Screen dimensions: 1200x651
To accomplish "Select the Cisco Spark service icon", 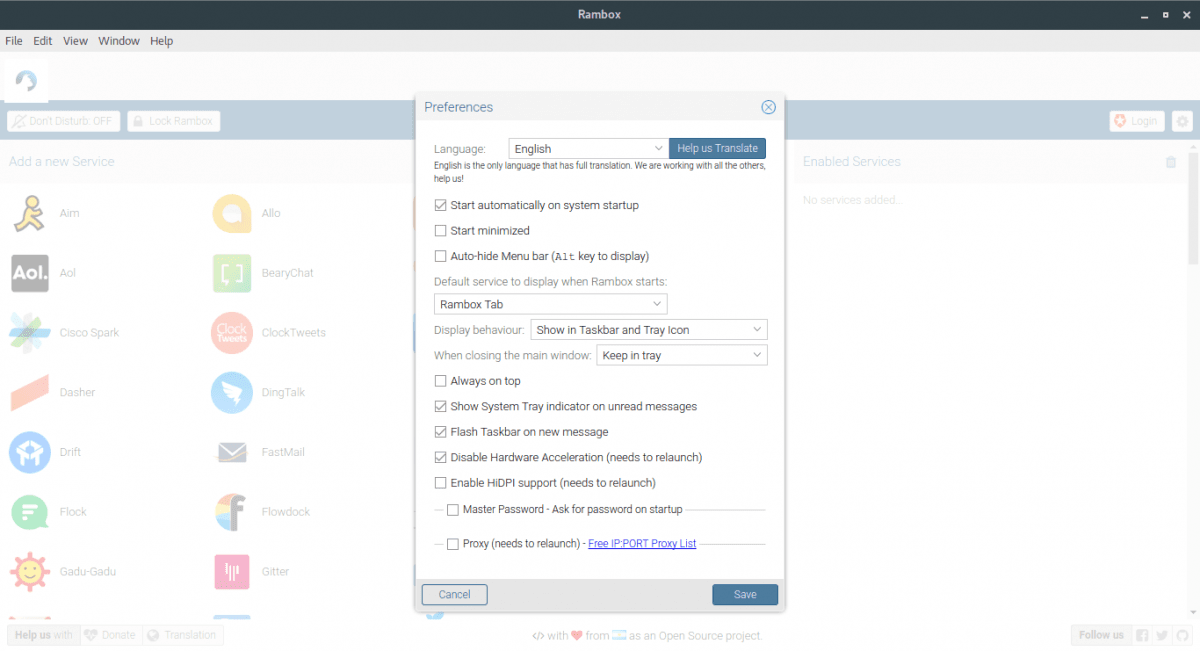I will 29,333.
